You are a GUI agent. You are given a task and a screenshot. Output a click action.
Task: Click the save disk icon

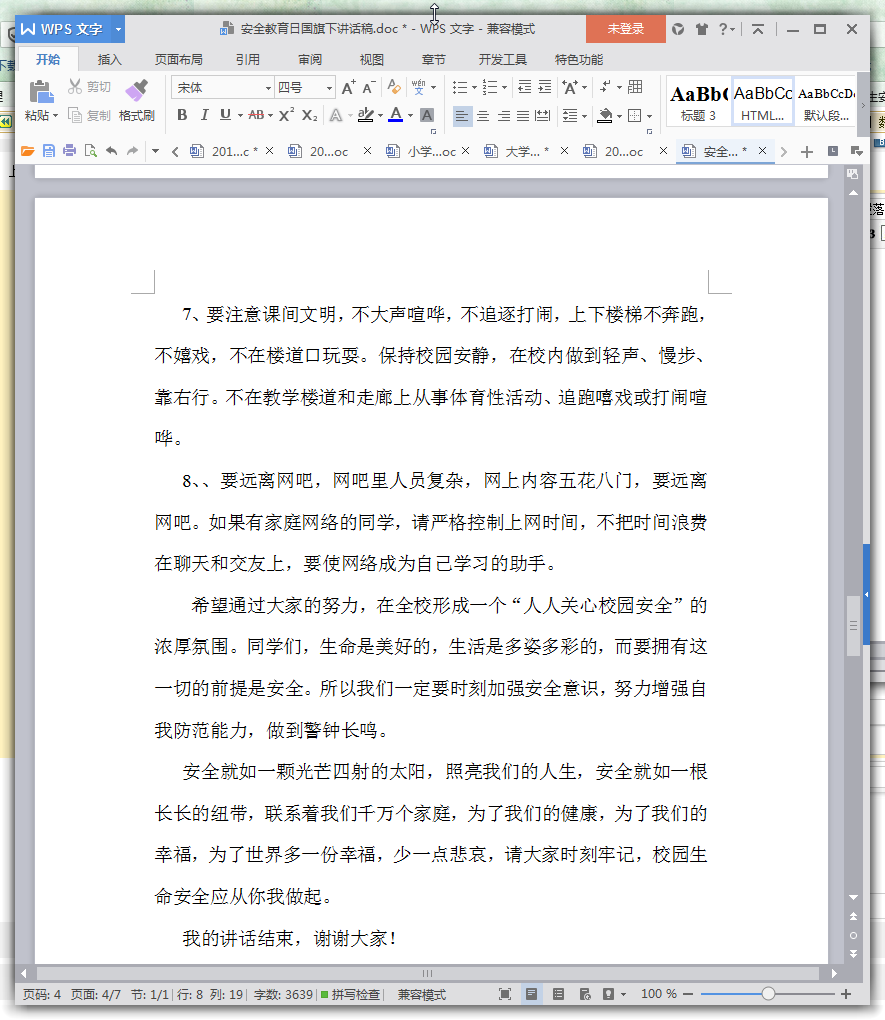click(49, 151)
